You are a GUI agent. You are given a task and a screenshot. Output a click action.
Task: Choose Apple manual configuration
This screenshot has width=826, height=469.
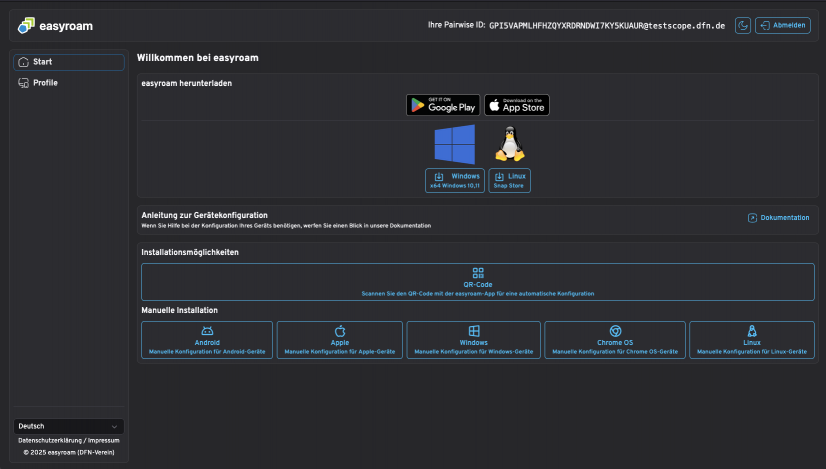(x=340, y=340)
